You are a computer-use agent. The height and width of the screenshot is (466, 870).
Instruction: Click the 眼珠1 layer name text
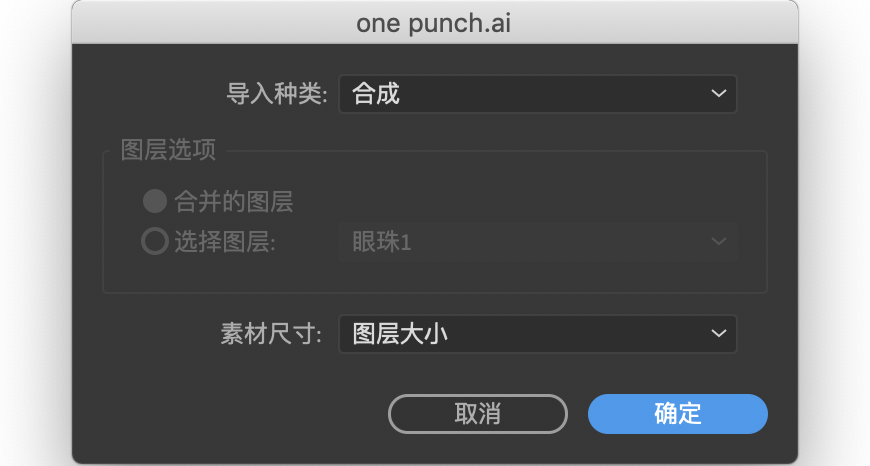[381, 242]
